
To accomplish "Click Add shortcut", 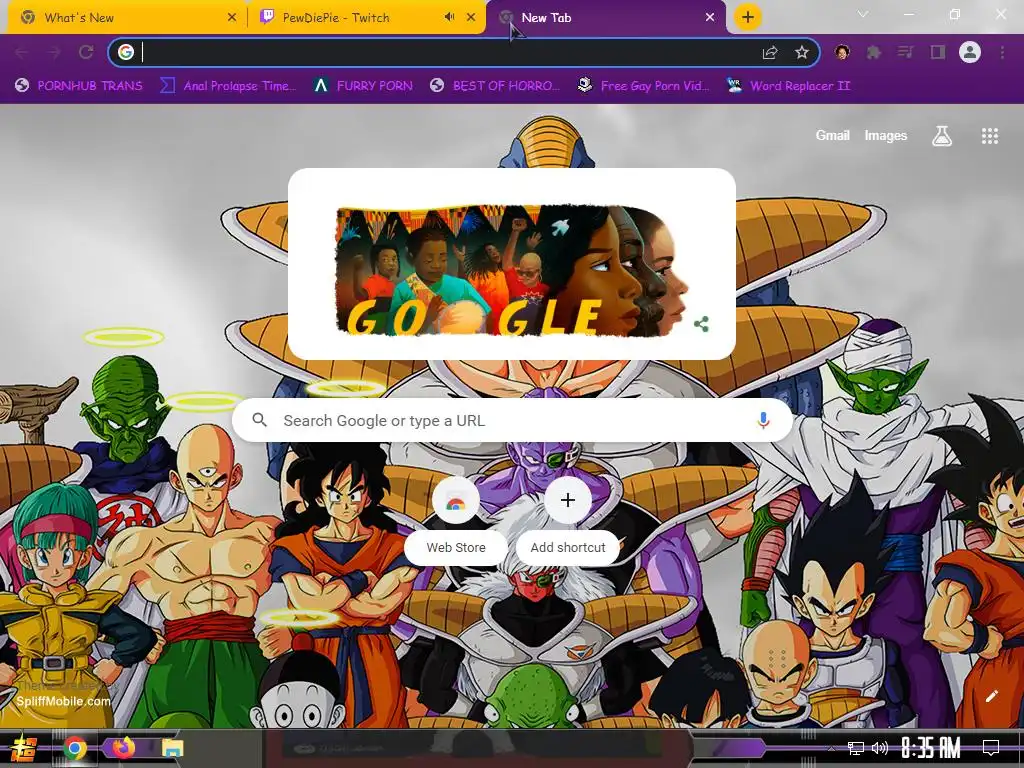I will pyautogui.click(x=568, y=522).
